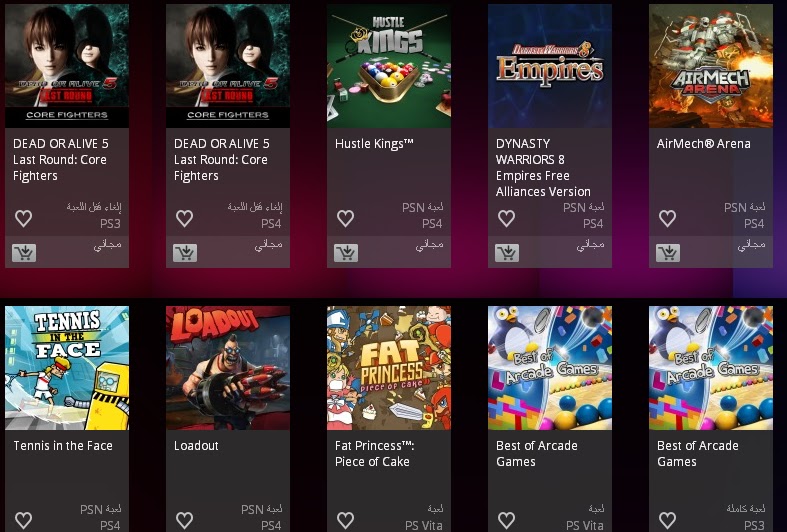Screen dimensions: 787x532
Task: Add PS4 Dead or Alive 5 to cart
Action: [185, 252]
